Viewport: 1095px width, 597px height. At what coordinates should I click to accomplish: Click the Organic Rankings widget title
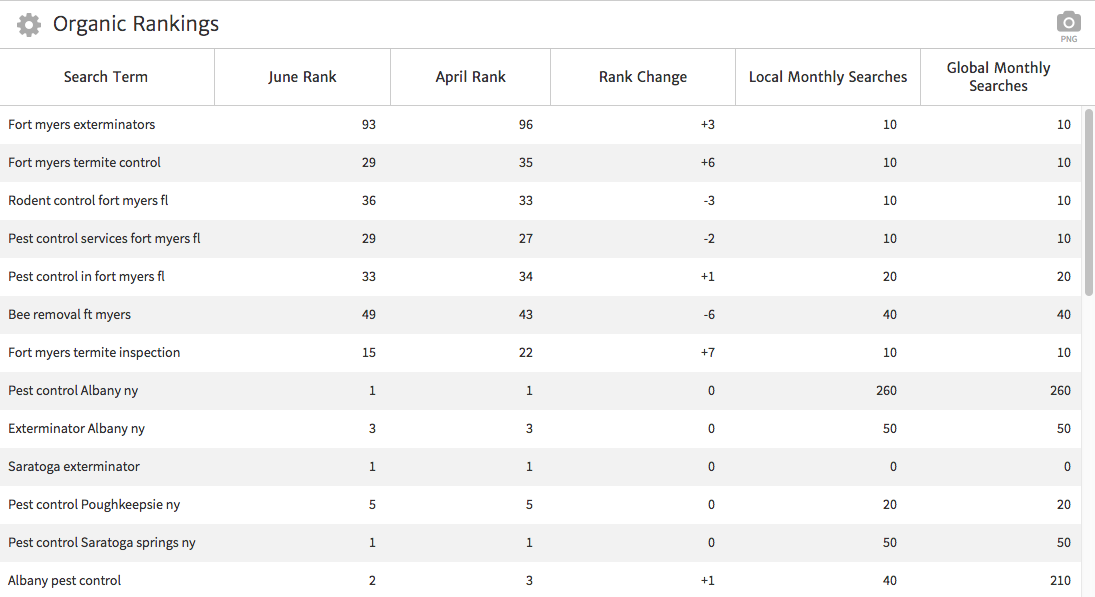(136, 25)
